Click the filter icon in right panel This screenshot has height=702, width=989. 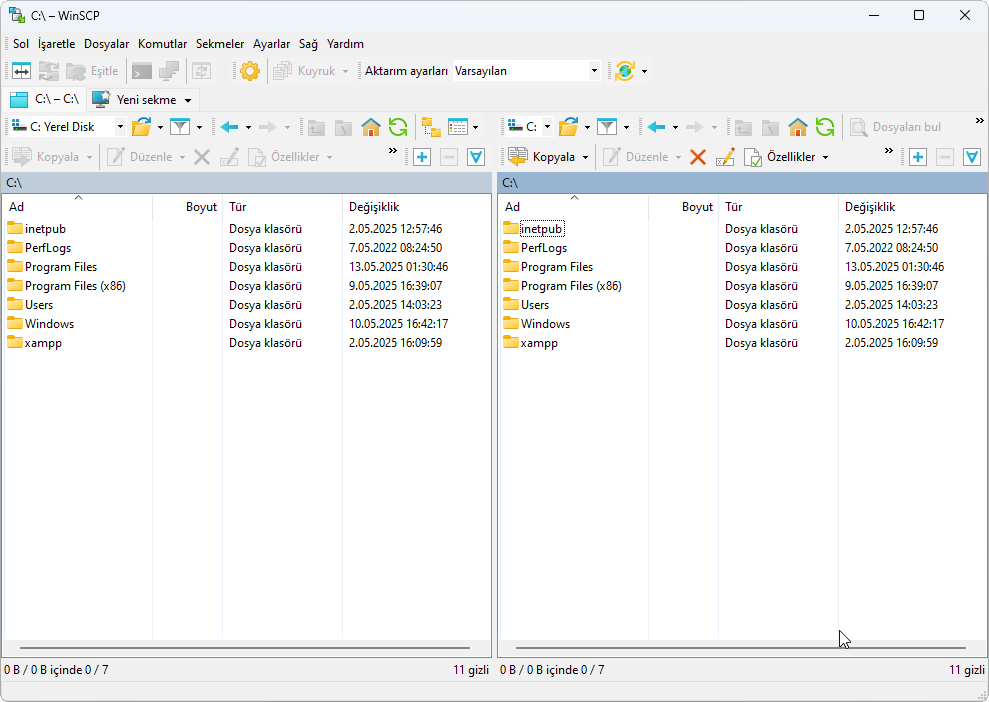[607, 127]
